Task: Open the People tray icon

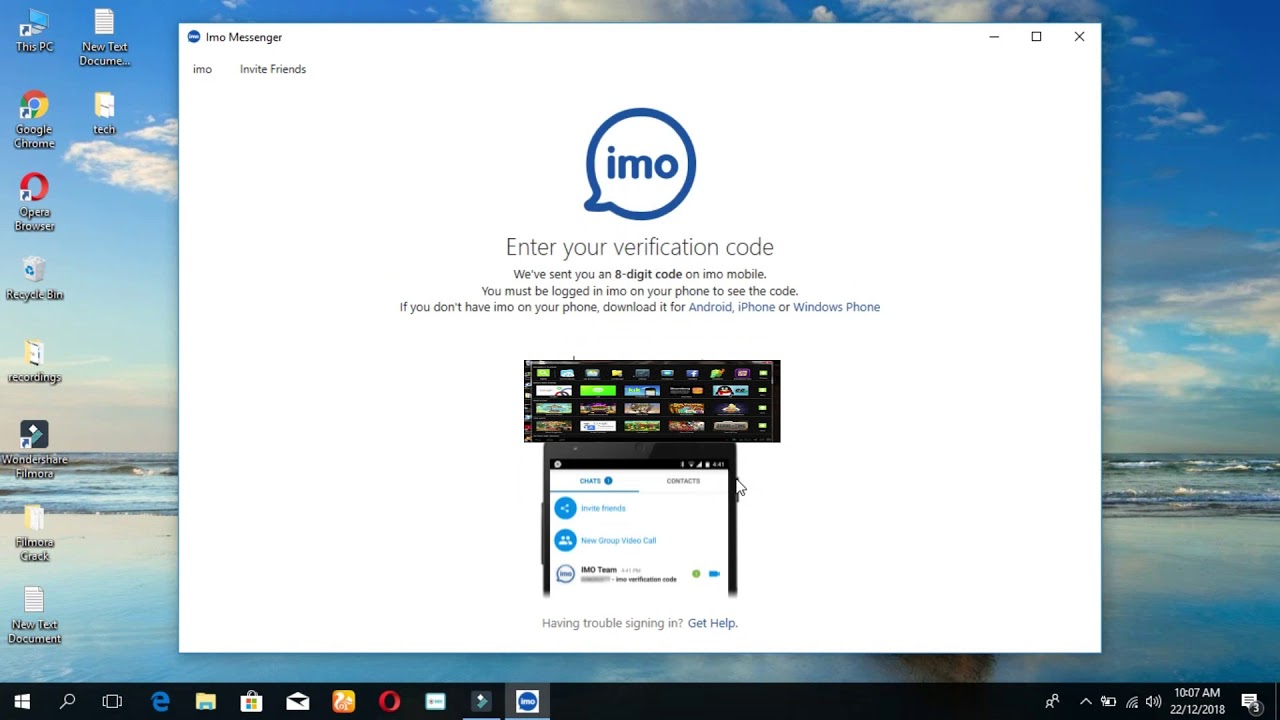Action: pyautogui.click(x=1052, y=701)
